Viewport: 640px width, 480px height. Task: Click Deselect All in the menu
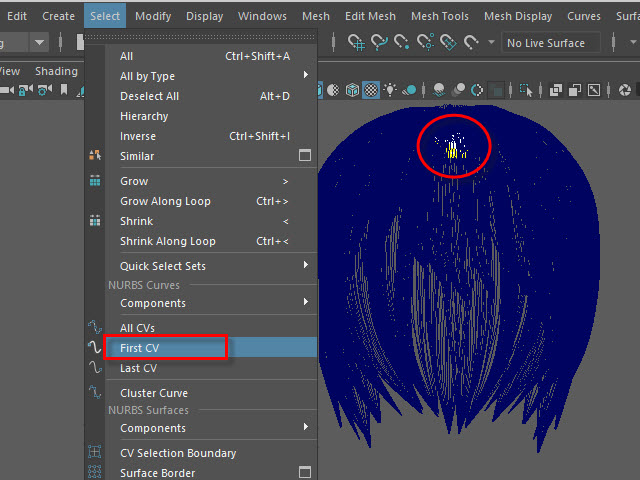click(x=149, y=96)
